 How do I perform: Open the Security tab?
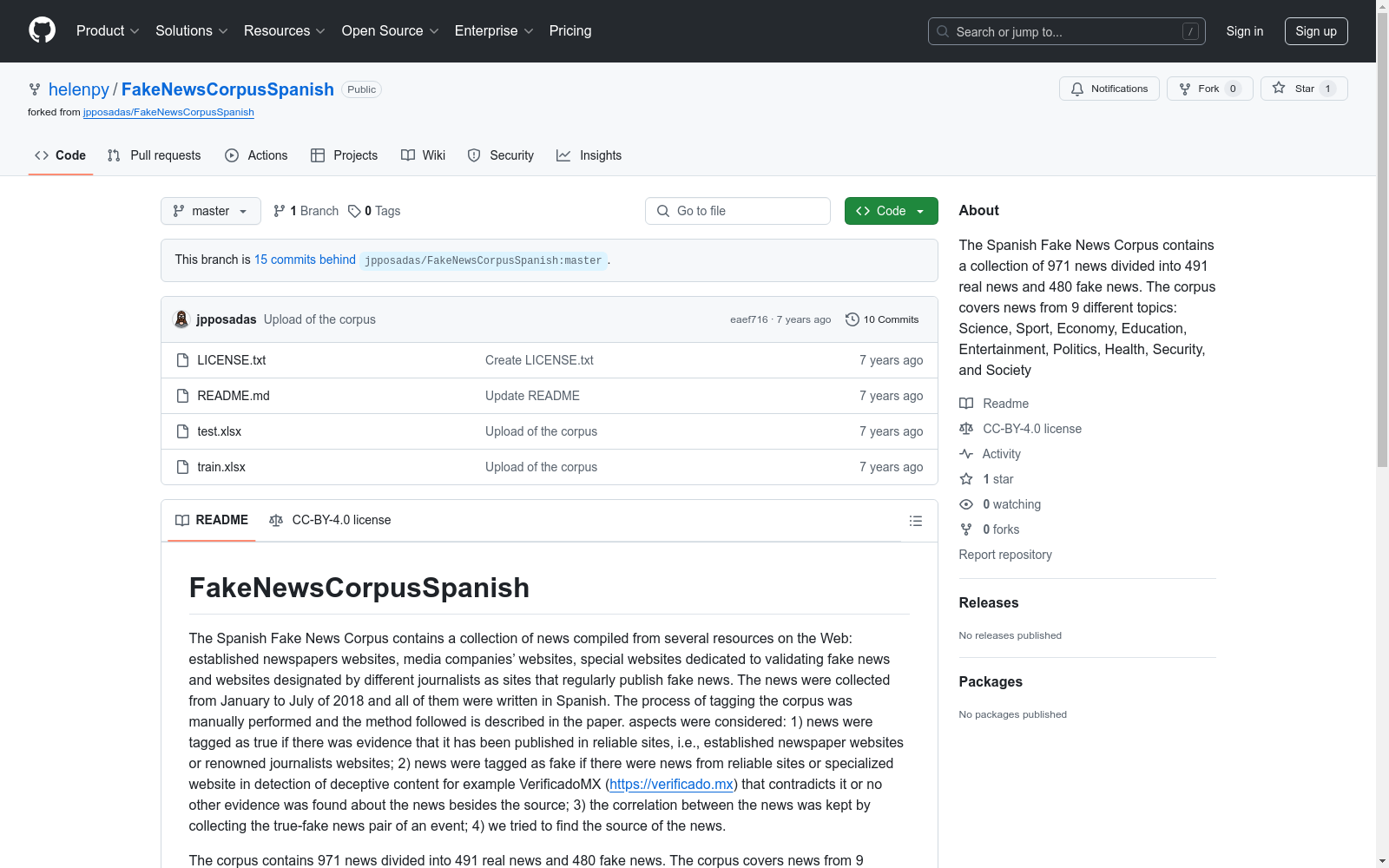[501, 155]
